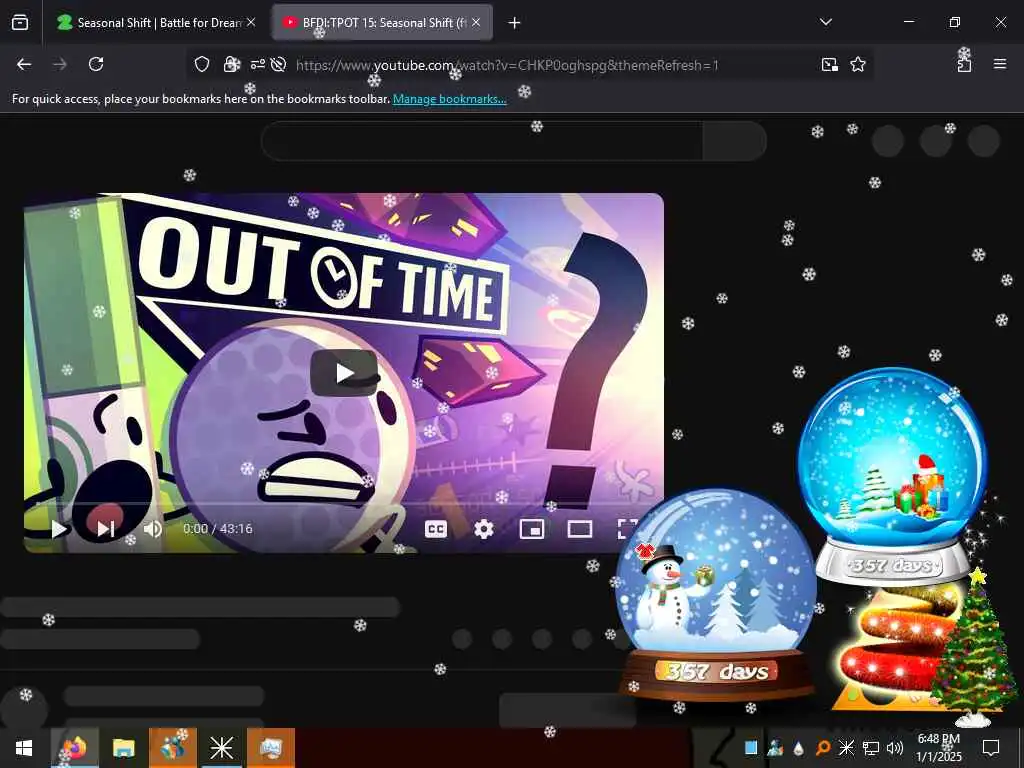Open the volume control in system tray

tap(895, 748)
